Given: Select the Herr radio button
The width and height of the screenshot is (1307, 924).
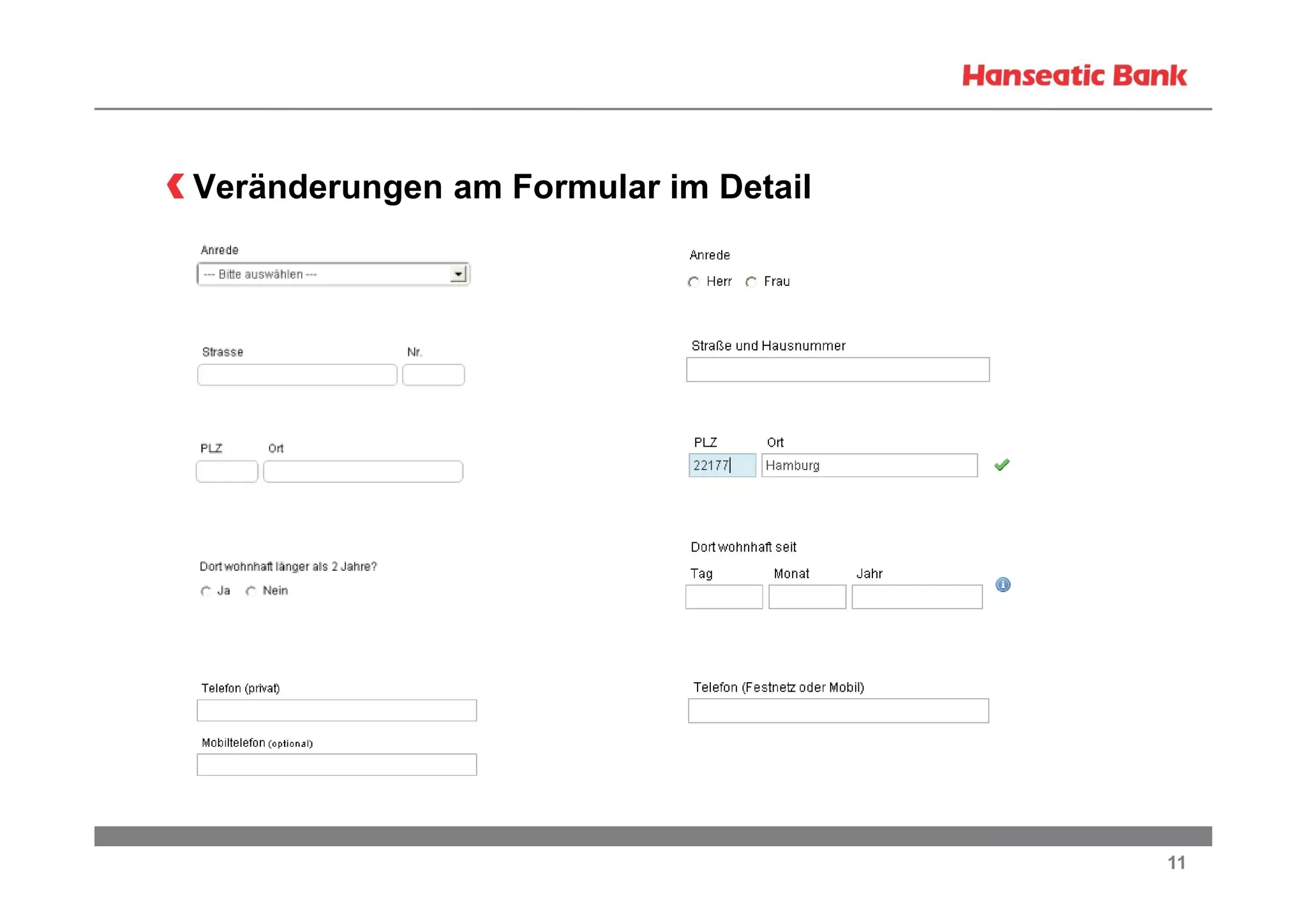Looking at the screenshot, I should [x=694, y=282].
